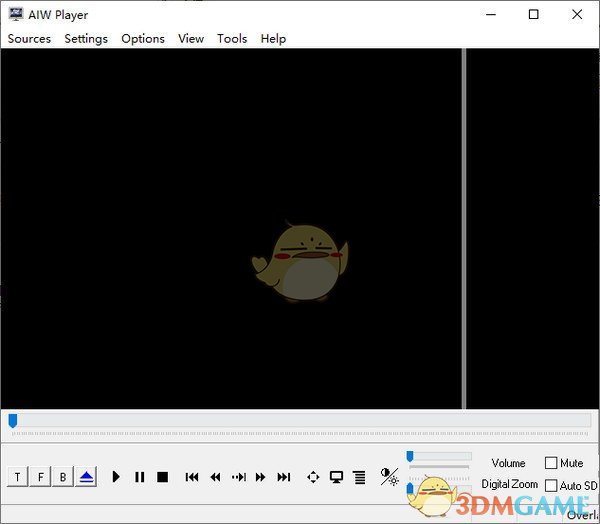Click the Volume slider track

pos(440,457)
